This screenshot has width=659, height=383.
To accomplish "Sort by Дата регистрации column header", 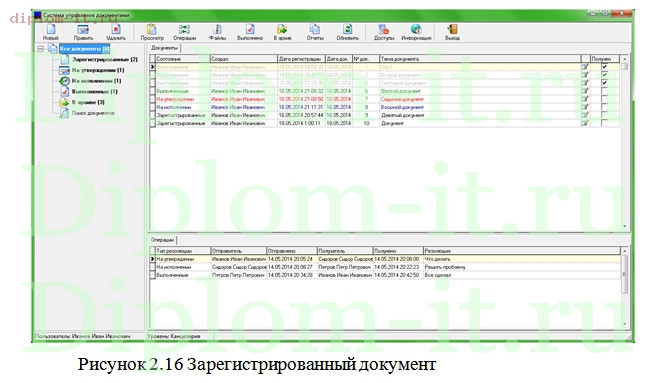I will coord(301,59).
